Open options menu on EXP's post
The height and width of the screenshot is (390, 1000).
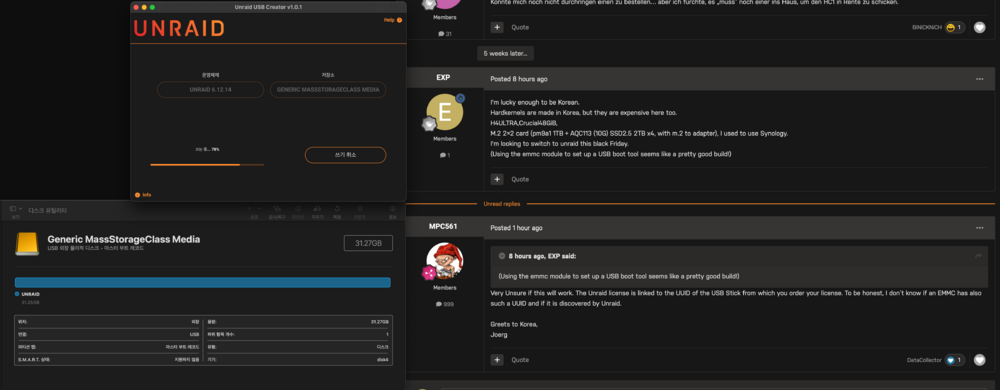[980, 79]
